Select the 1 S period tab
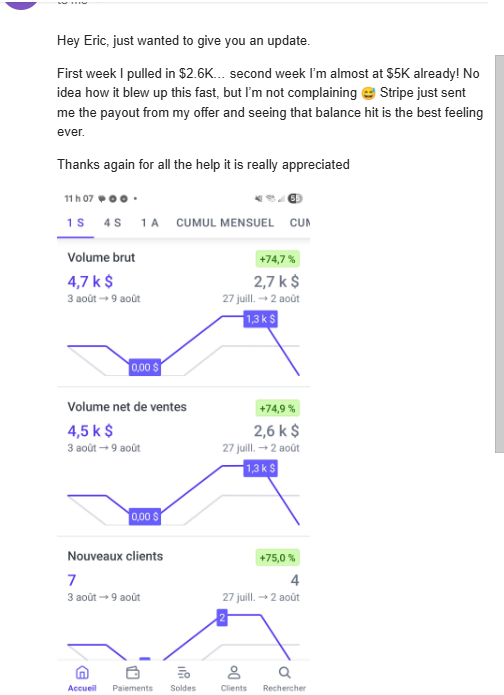Image resolution: width=504 pixels, height=695 pixels. click(75, 223)
